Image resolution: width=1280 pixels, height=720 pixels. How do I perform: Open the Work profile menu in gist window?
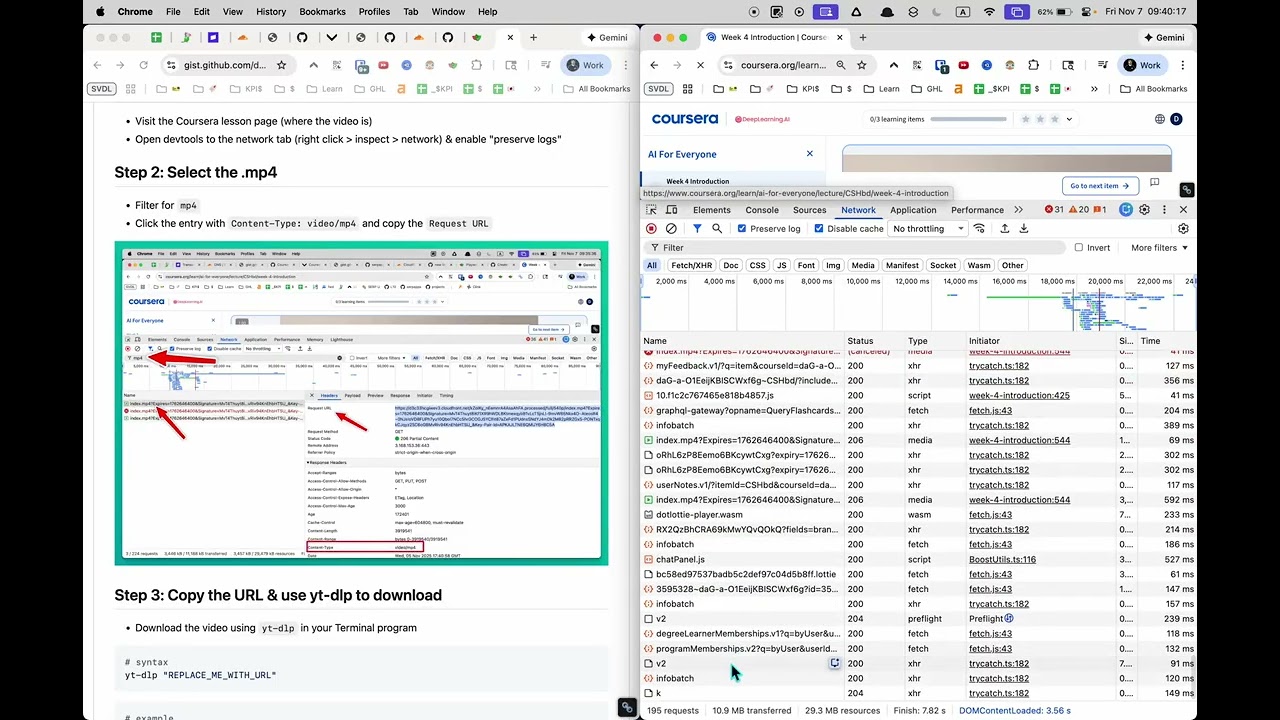click(x=585, y=65)
